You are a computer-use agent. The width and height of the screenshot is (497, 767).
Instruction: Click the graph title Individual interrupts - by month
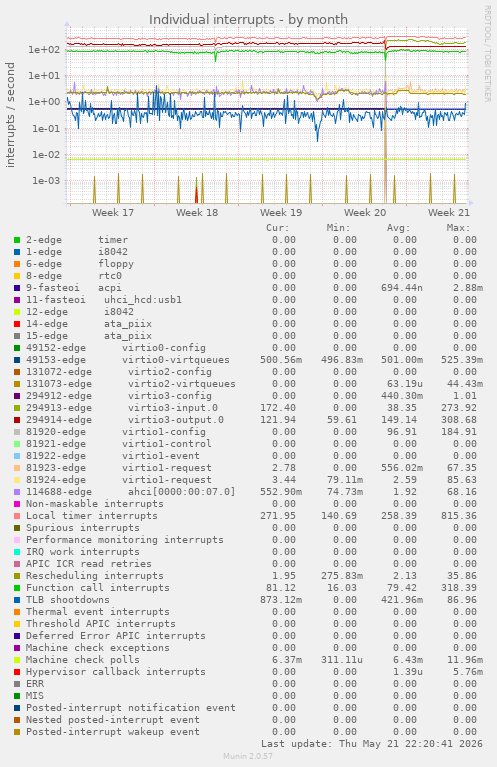248,20
